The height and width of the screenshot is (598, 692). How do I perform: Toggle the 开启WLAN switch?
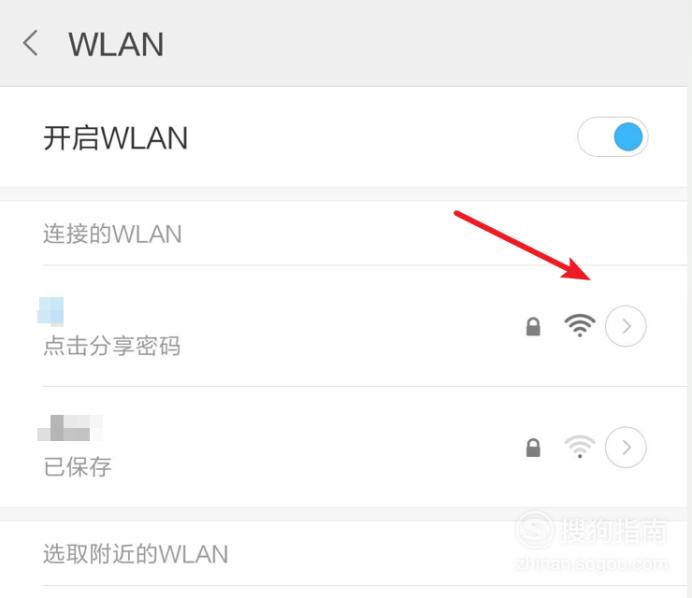613,137
